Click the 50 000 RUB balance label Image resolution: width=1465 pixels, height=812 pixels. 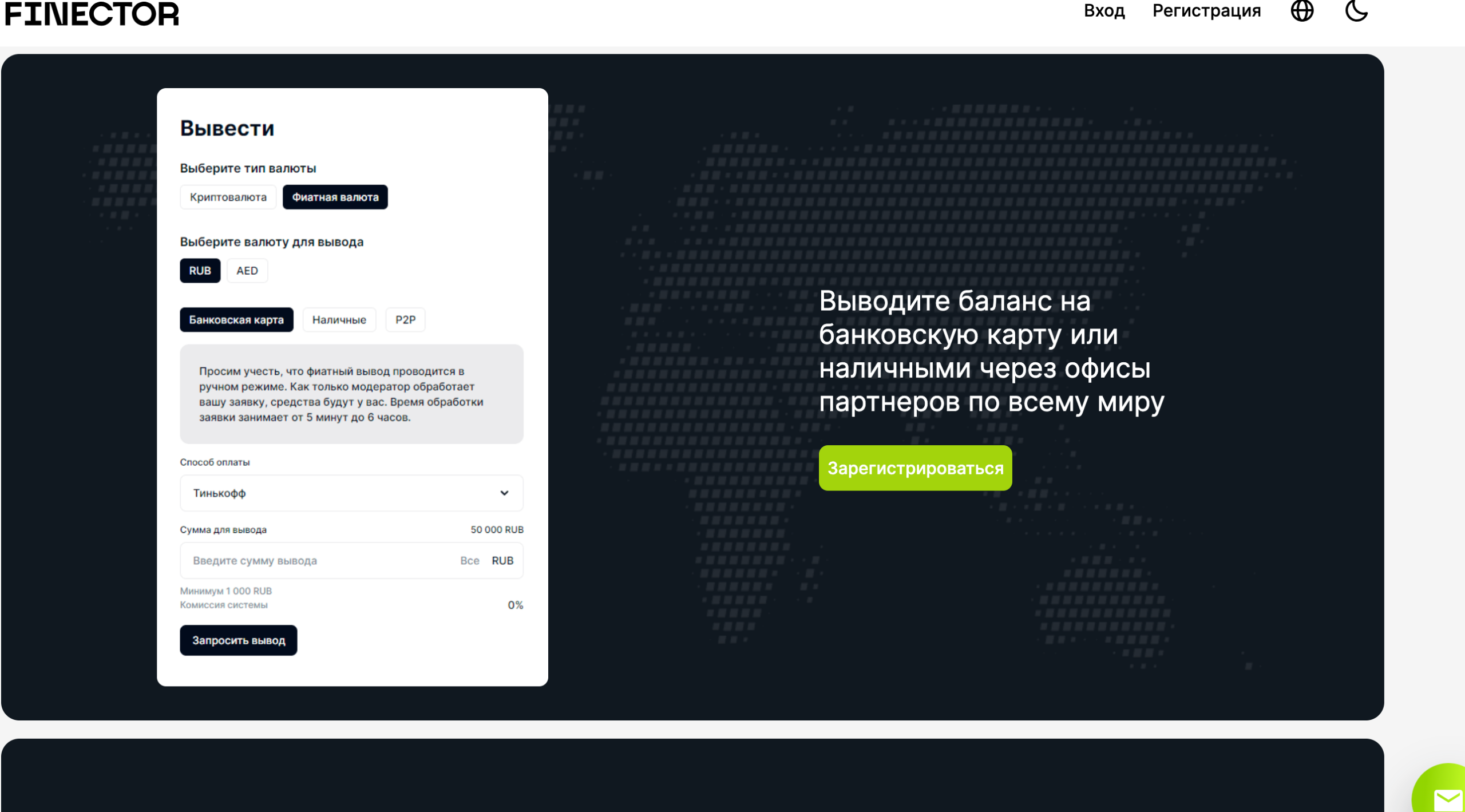497,530
